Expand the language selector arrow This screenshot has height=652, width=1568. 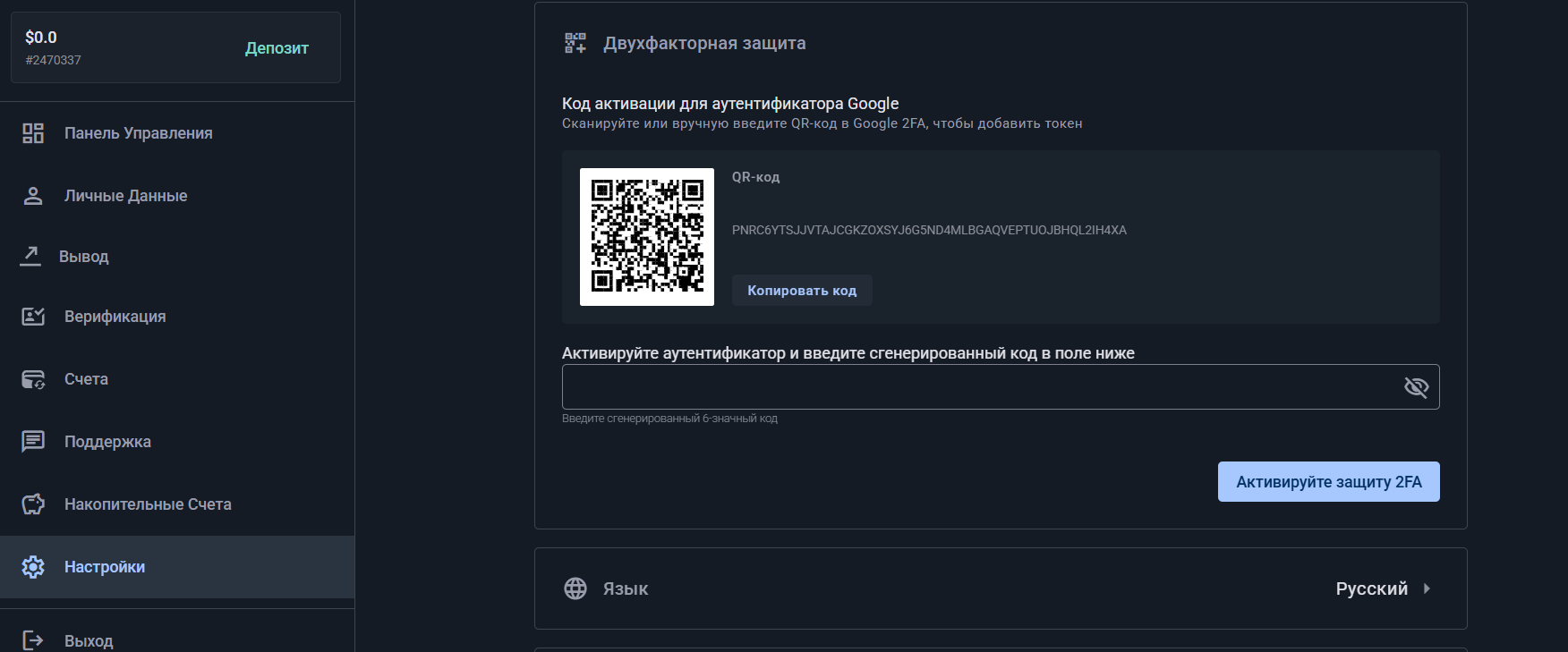(x=1427, y=588)
